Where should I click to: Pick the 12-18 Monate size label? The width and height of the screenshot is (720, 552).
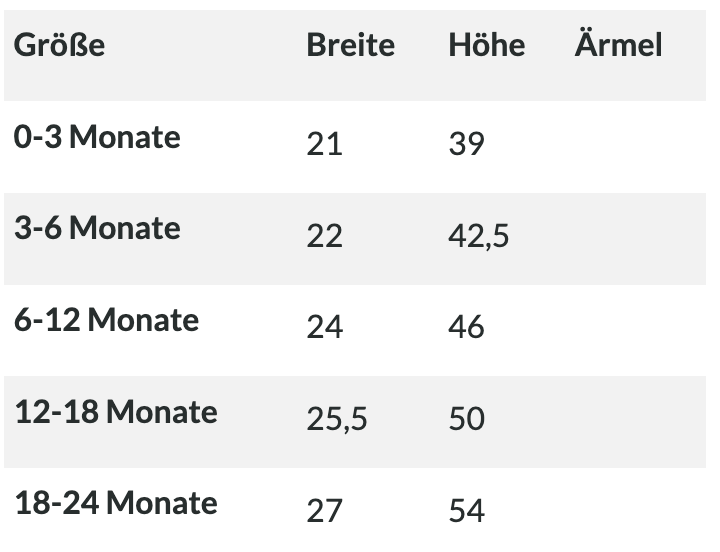(116, 412)
